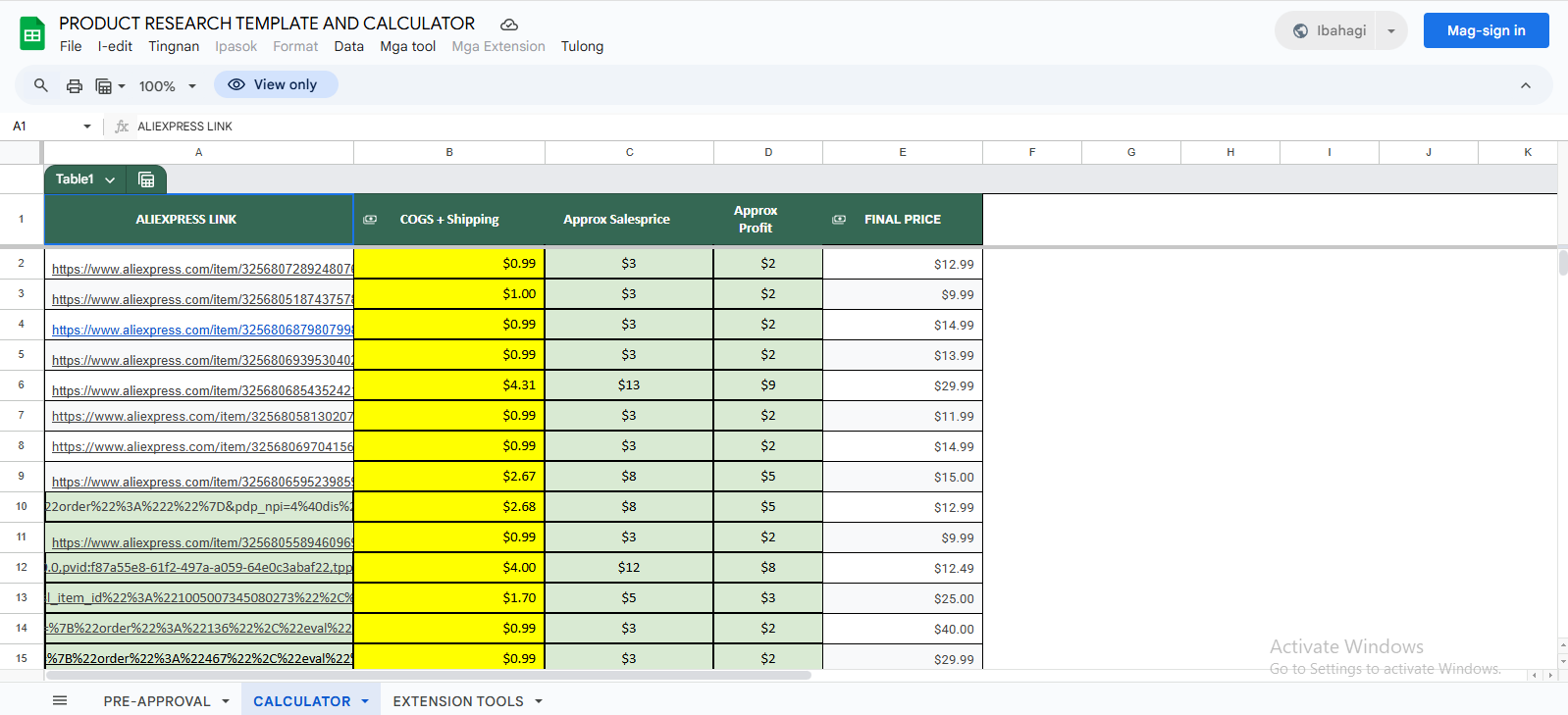1568x715 pixels.
Task: Click the View only button
Action: point(276,84)
